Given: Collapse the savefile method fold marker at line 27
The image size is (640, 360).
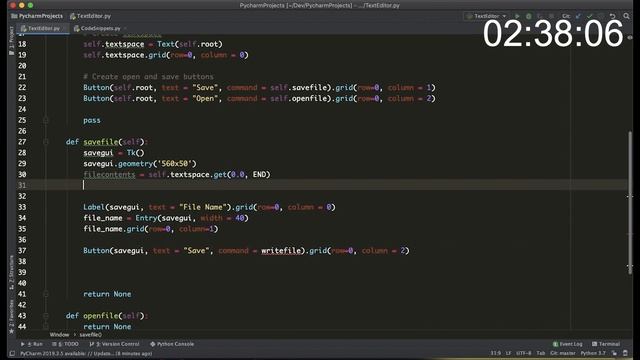Looking at the screenshot, I should (46, 142).
